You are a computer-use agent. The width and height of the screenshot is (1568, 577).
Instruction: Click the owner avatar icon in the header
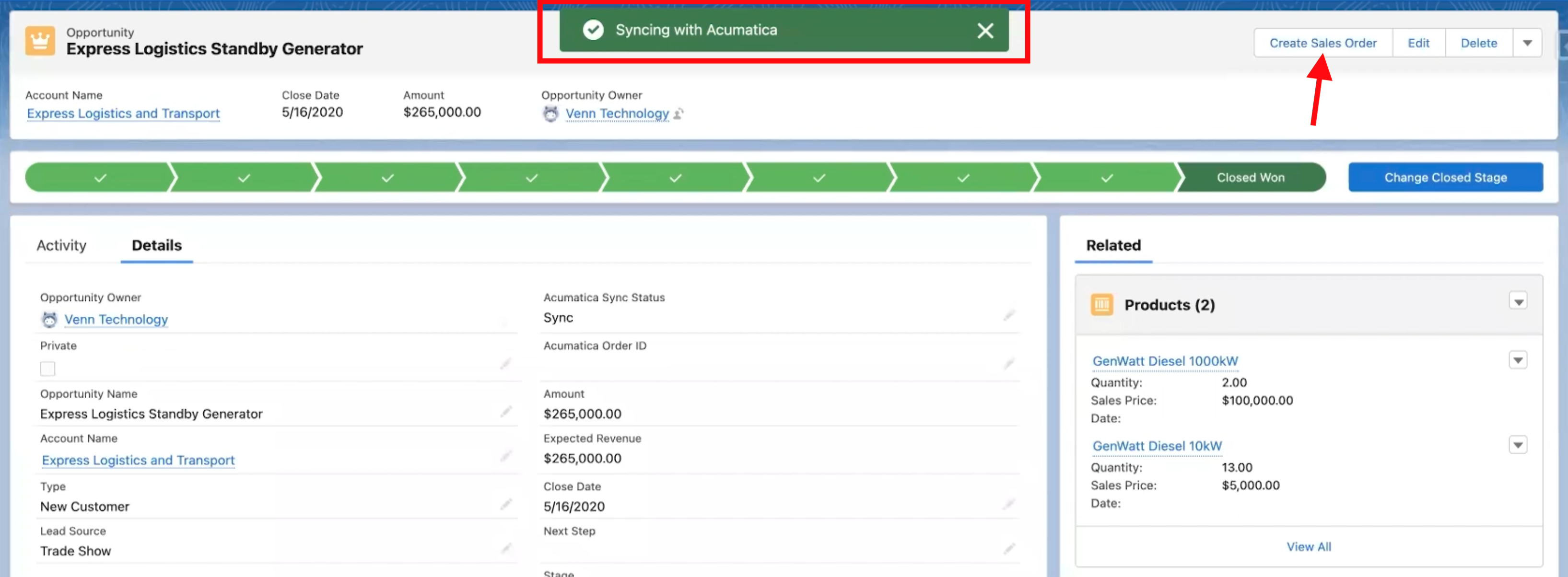coord(550,113)
